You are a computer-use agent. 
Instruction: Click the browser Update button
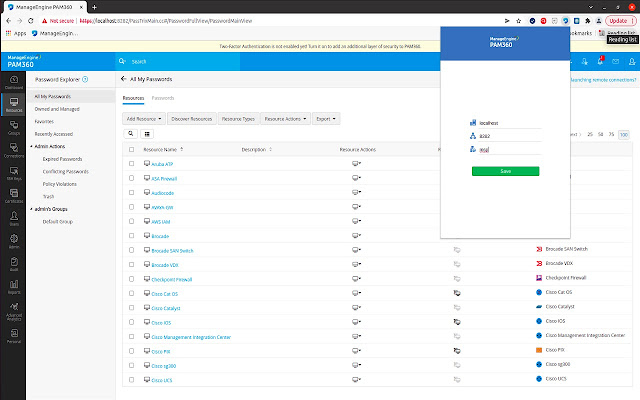pos(620,21)
